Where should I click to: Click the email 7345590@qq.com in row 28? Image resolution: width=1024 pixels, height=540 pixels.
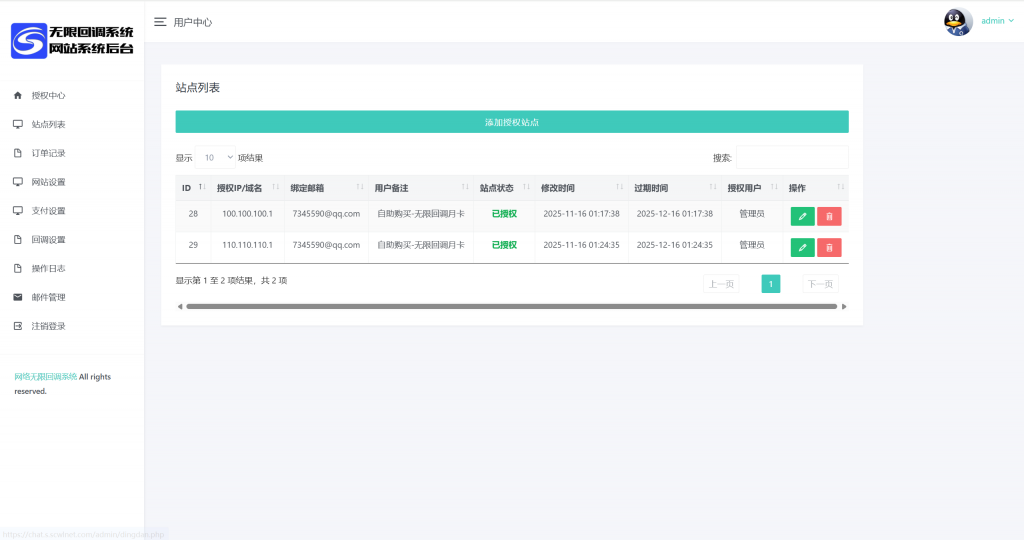[x=327, y=214]
